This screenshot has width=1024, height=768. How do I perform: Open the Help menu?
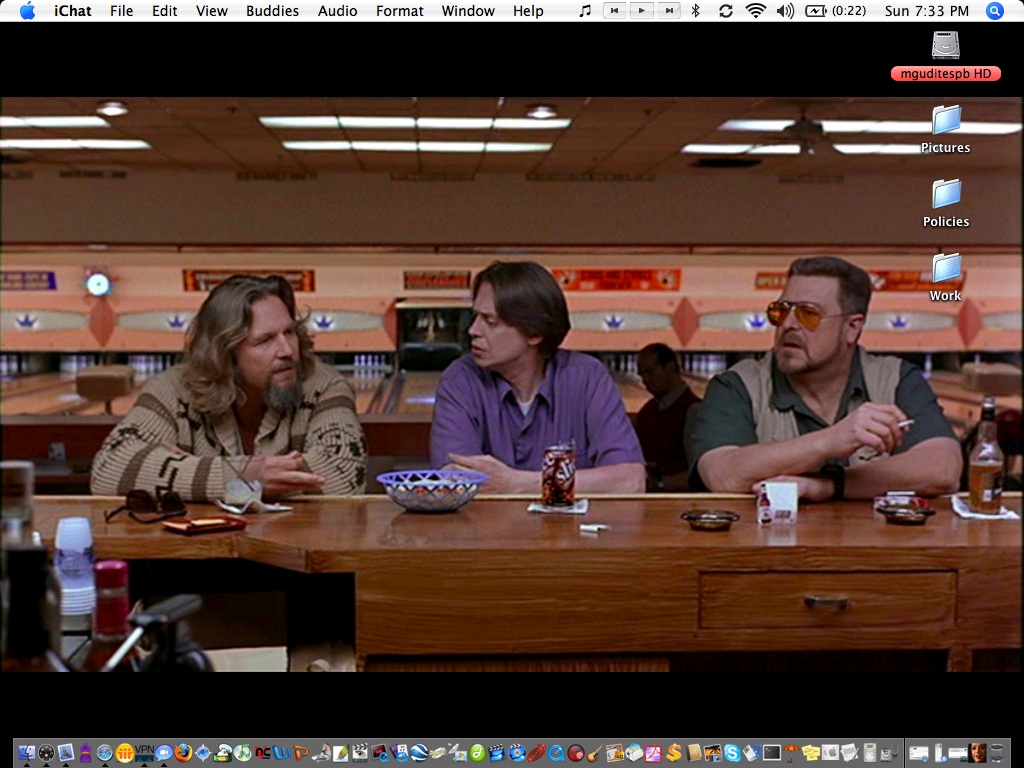click(528, 11)
